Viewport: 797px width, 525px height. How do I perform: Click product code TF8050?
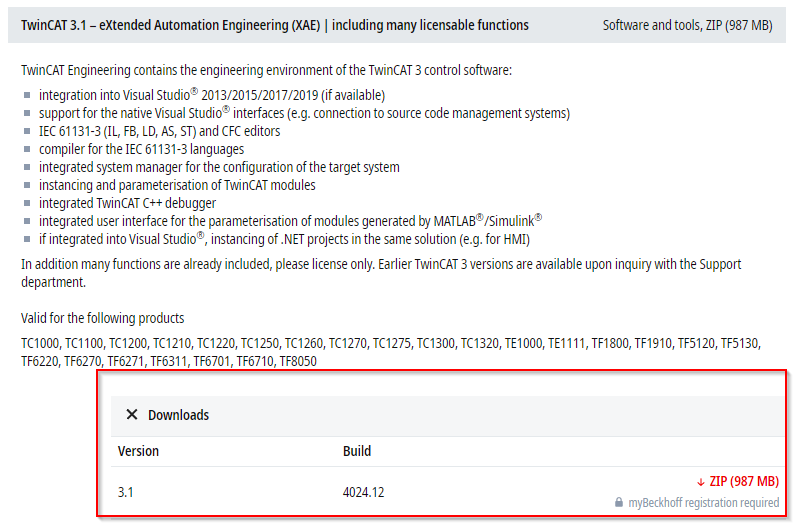[x=298, y=361]
